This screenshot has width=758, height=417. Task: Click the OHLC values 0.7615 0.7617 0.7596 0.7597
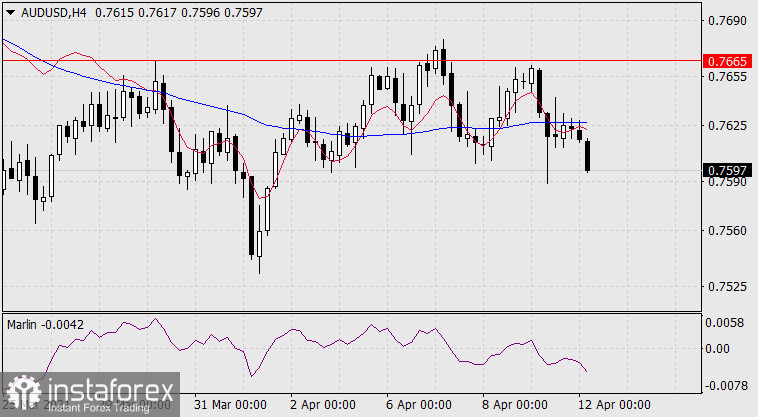click(x=179, y=13)
